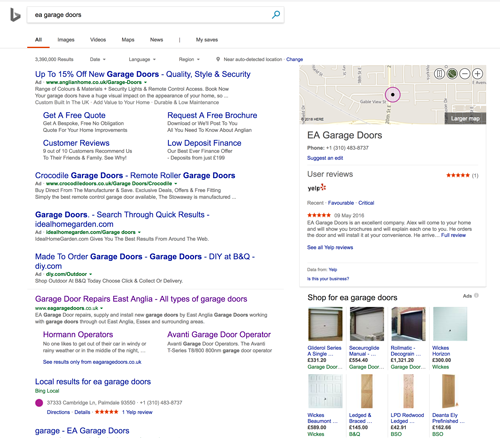The height and width of the screenshot is (438, 500).
Task: Switch to the Videos tab
Action: point(98,40)
